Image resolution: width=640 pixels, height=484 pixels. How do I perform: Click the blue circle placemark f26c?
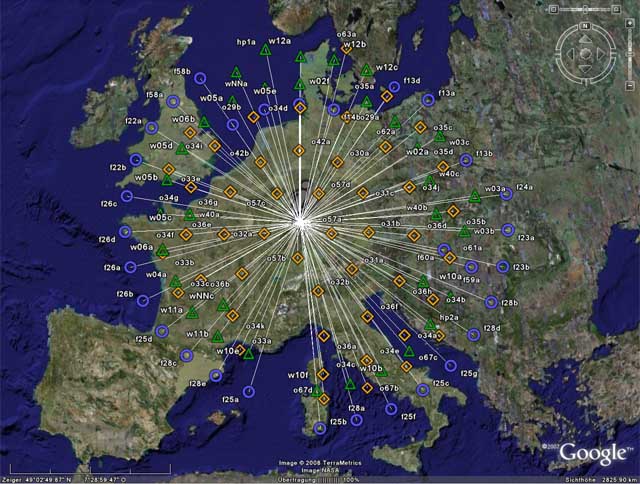point(126,196)
